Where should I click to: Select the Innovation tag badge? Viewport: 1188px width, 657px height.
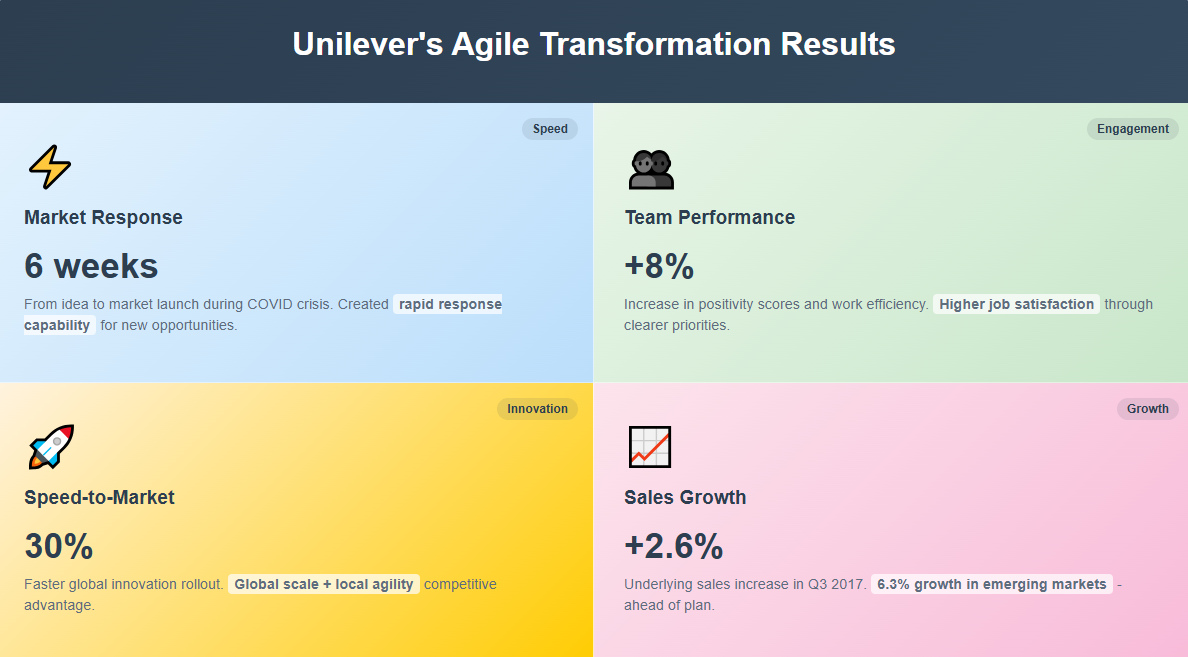537,408
